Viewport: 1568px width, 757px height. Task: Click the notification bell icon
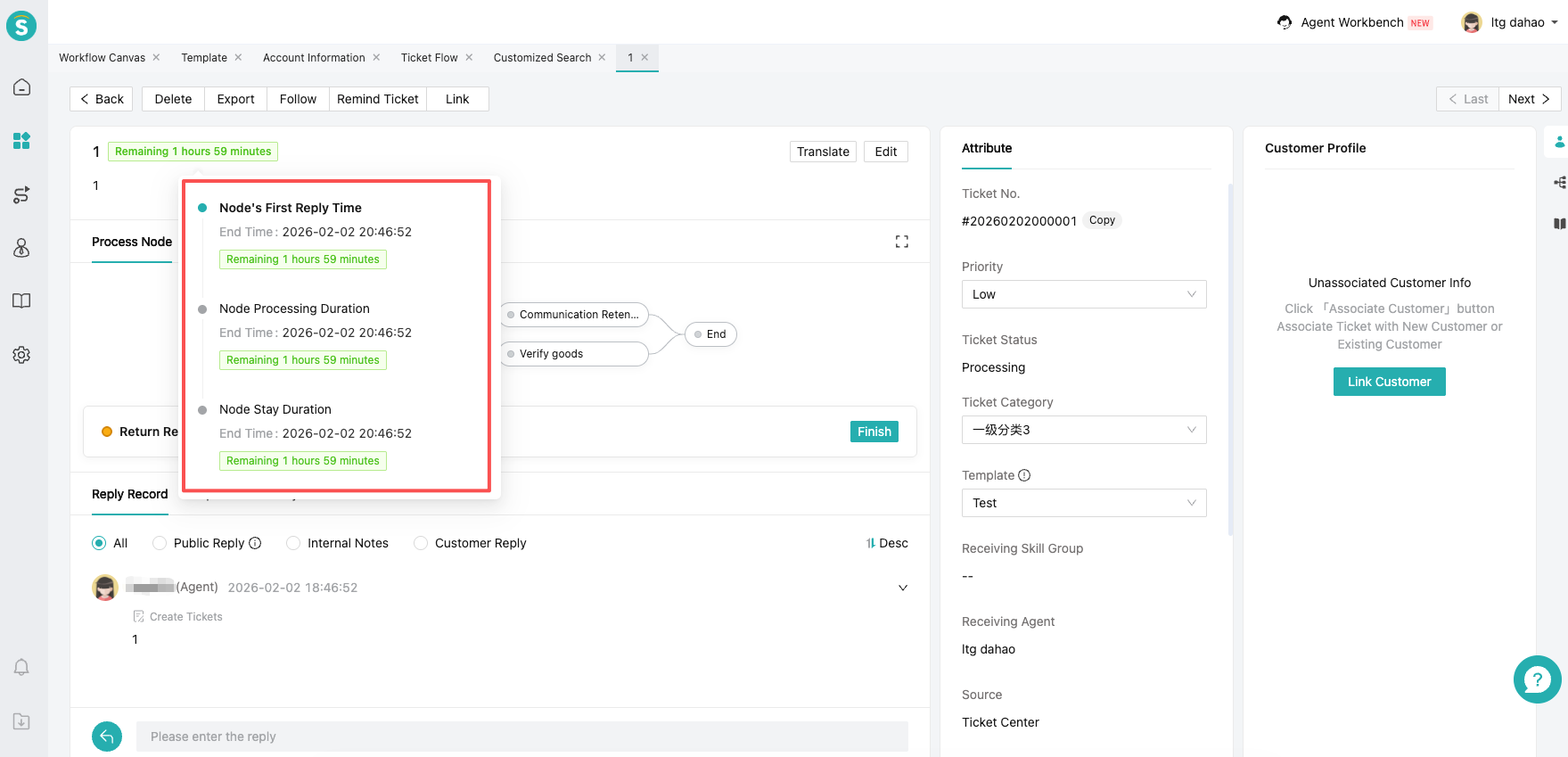tap(22, 667)
